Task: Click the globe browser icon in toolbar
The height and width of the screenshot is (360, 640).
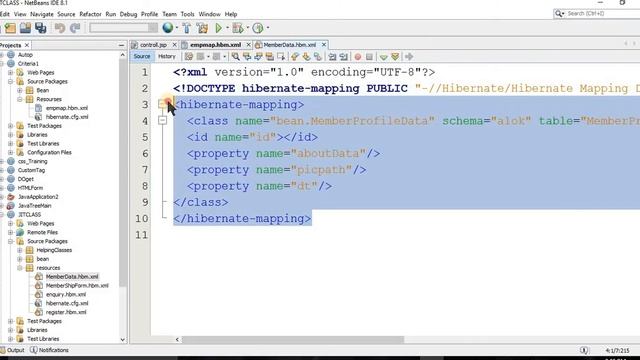Action: tap(167, 28)
